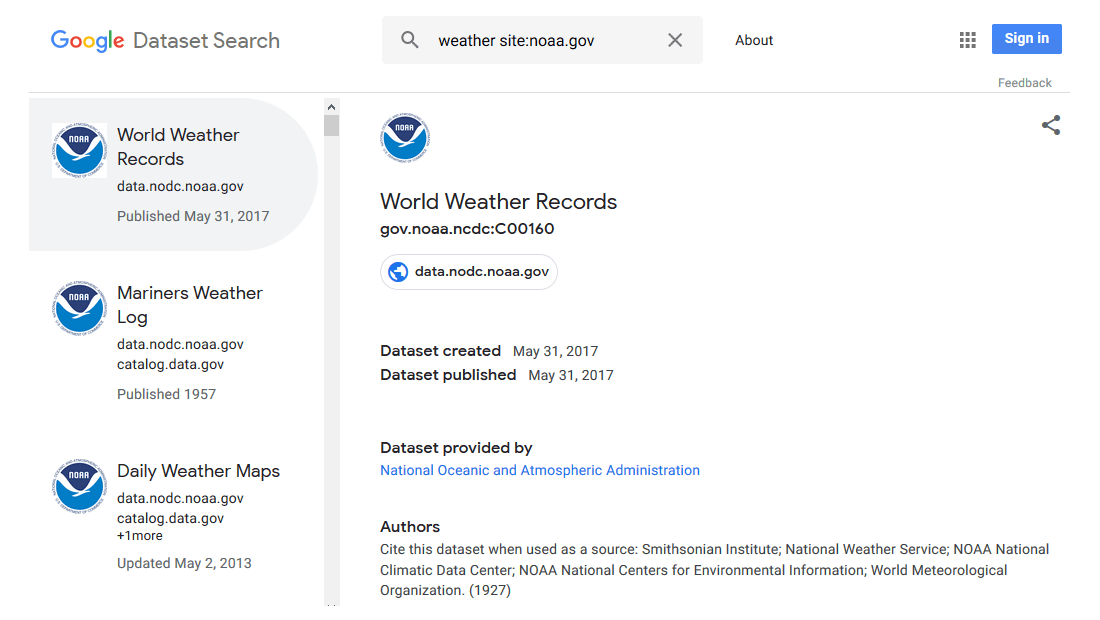This screenshot has height=620, width=1100.
Task: Click NOAA logo beside Daily Weather Maps
Action: coord(79,486)
